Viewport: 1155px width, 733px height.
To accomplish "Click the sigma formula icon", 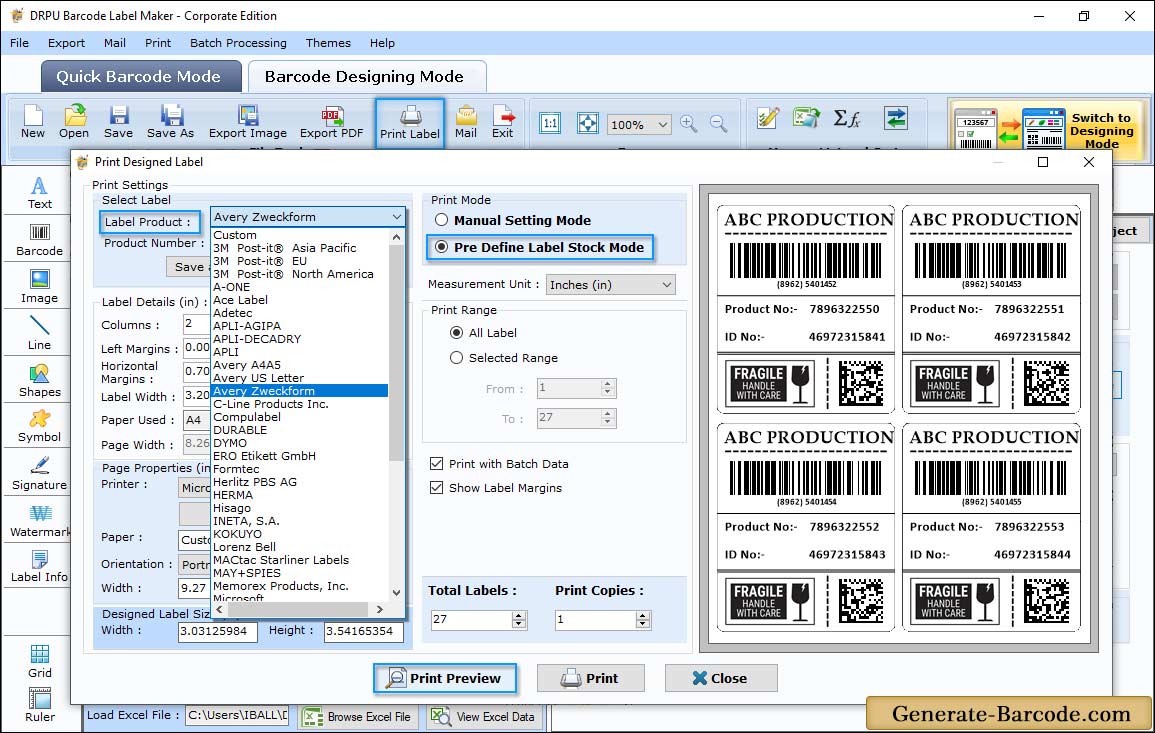I will pos(847,118).
